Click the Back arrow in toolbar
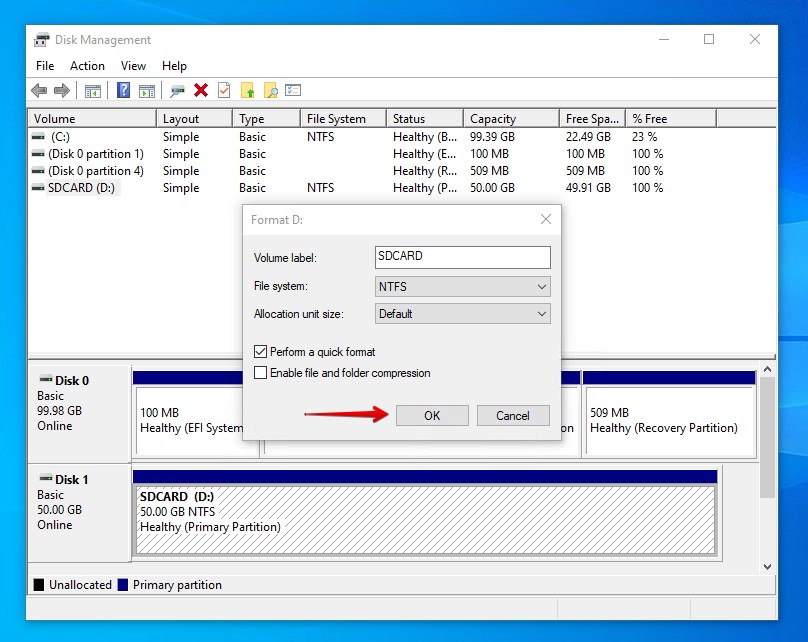Image resolution: width=808 pixels, height=642 pixels. (x=39, y=91)
